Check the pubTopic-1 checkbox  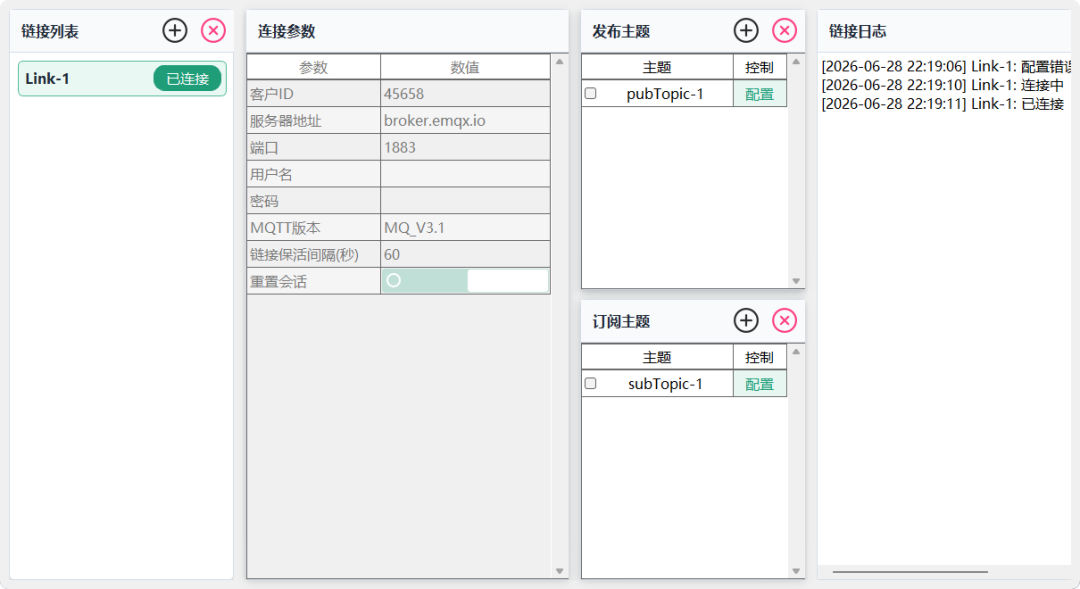590,93
